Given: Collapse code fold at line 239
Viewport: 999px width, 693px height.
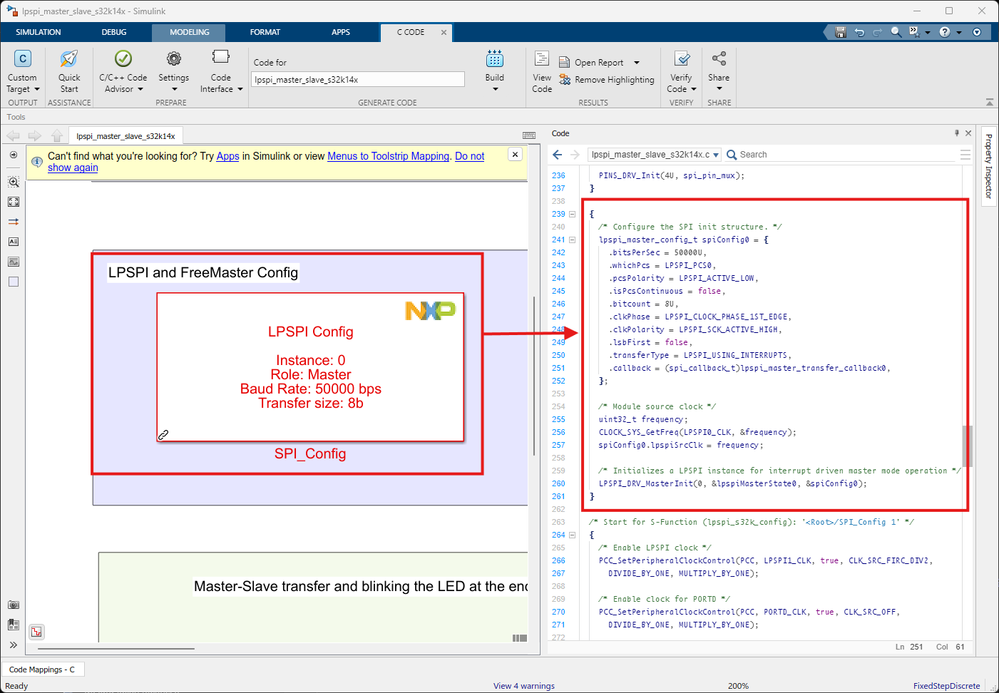Looking at the screenshot, I should point(572,214).
